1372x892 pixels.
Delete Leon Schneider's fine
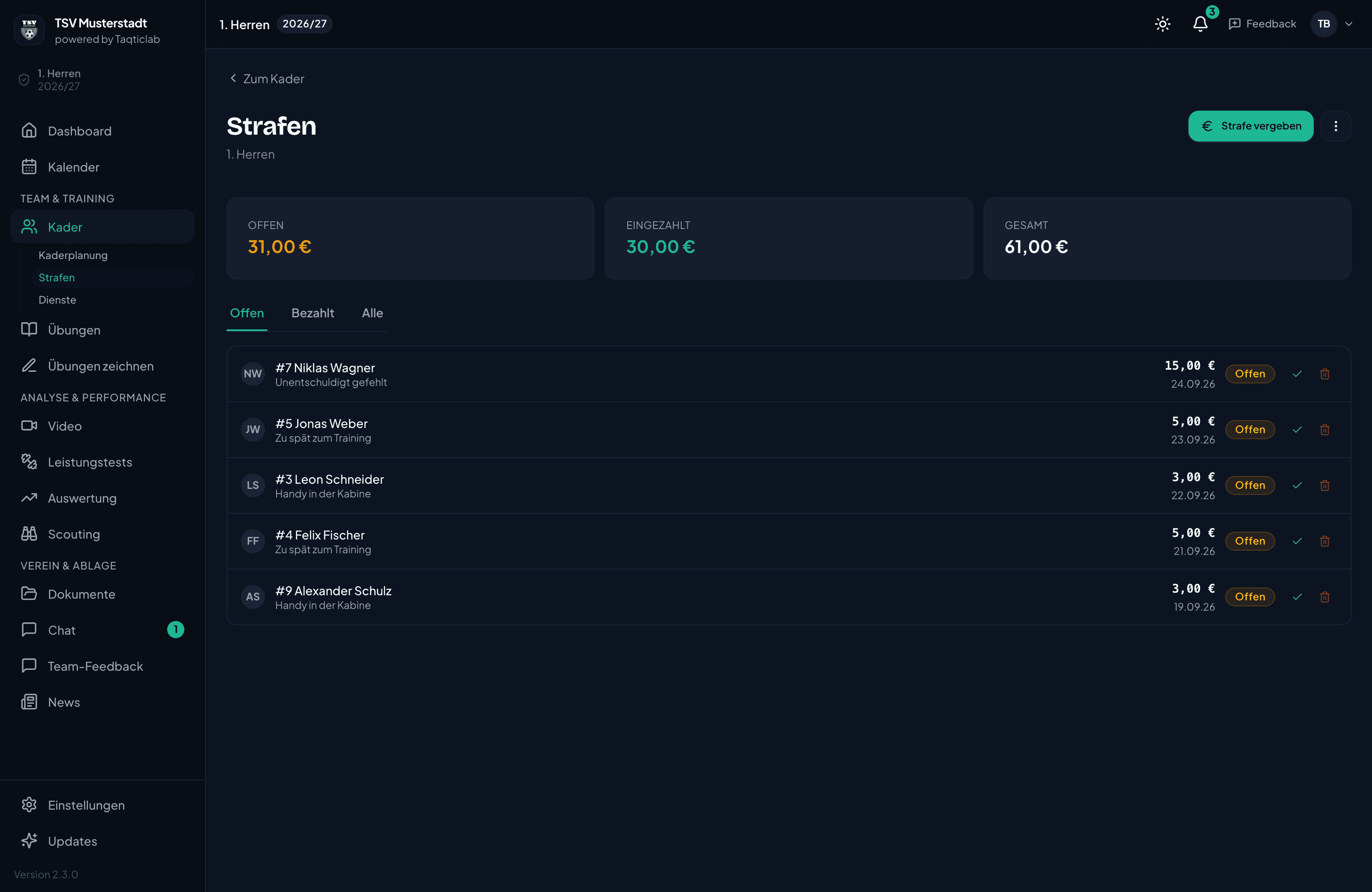(x=1325, y=485)
